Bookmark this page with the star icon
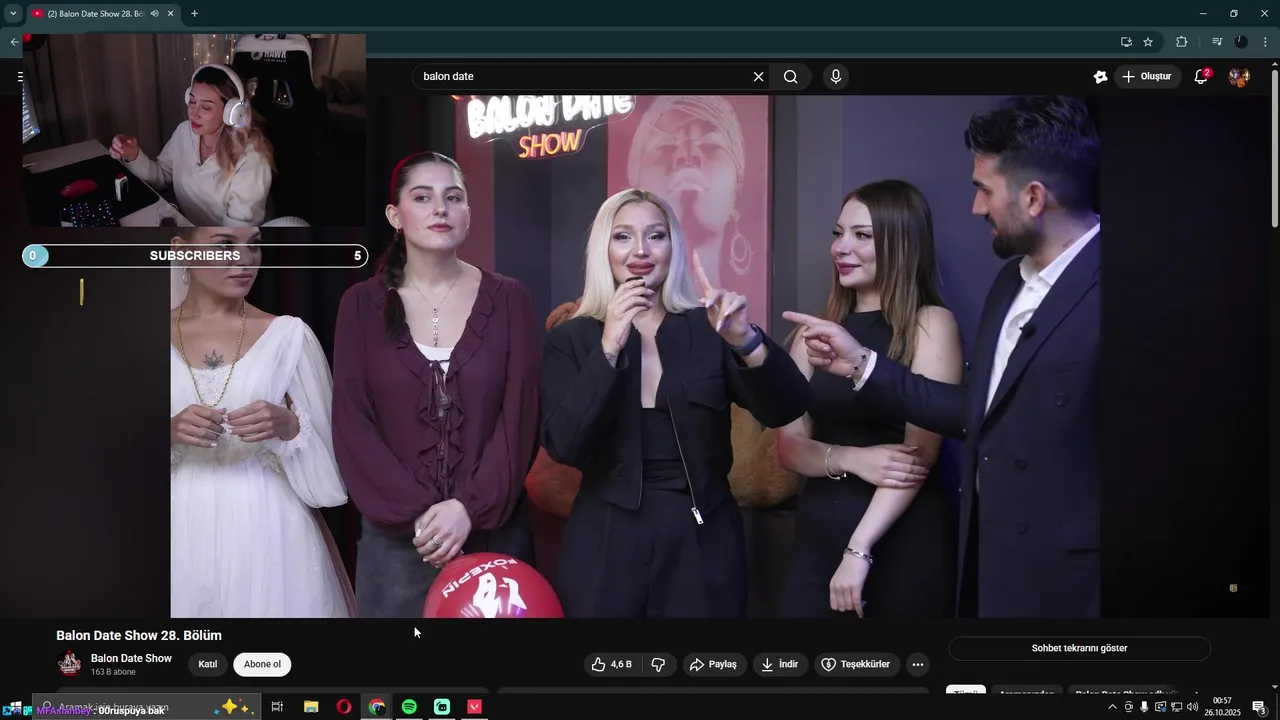This screenshot has height=720, width=1280. click(1148, 42)
